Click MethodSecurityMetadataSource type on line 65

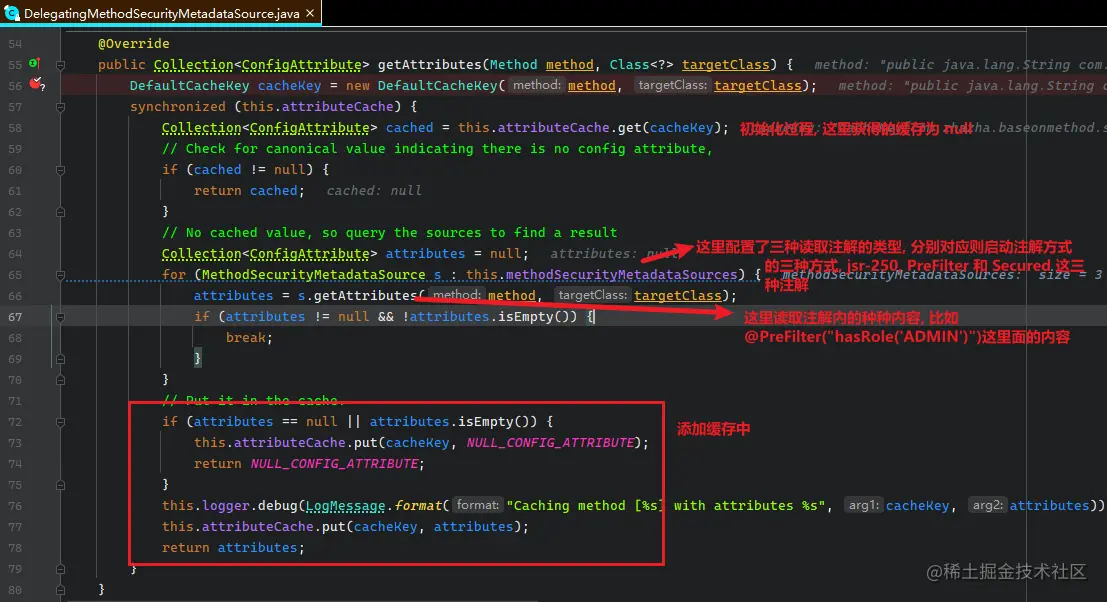[313, 275]
